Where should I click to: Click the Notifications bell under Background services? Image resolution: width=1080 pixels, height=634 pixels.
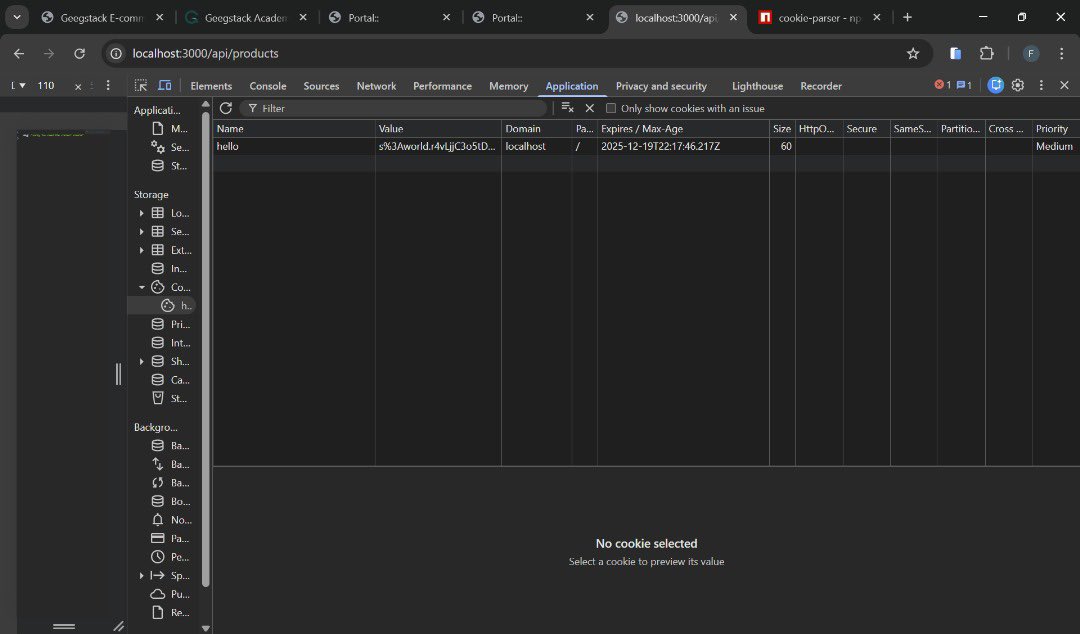(157, 519)
